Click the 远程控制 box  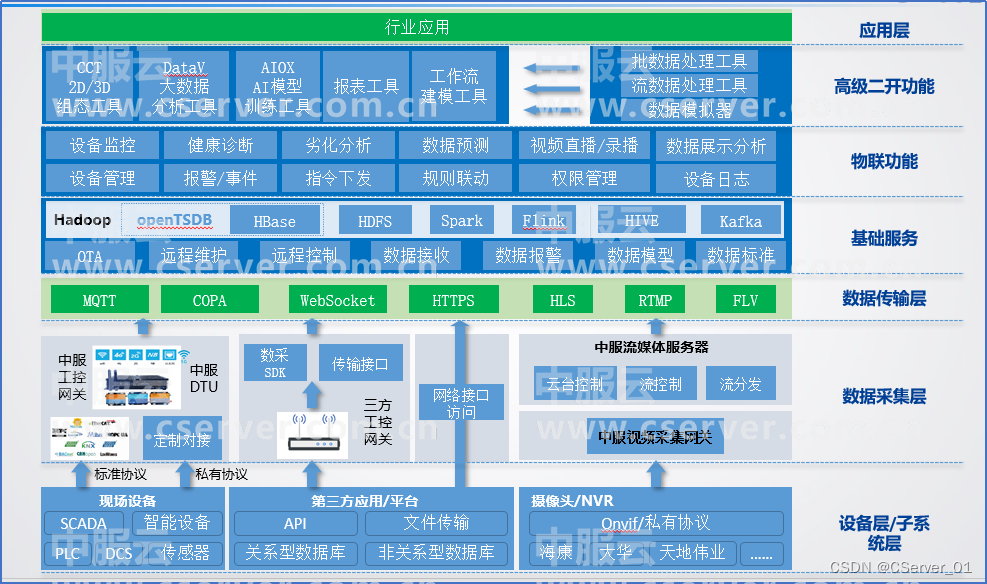click(305, 255)
